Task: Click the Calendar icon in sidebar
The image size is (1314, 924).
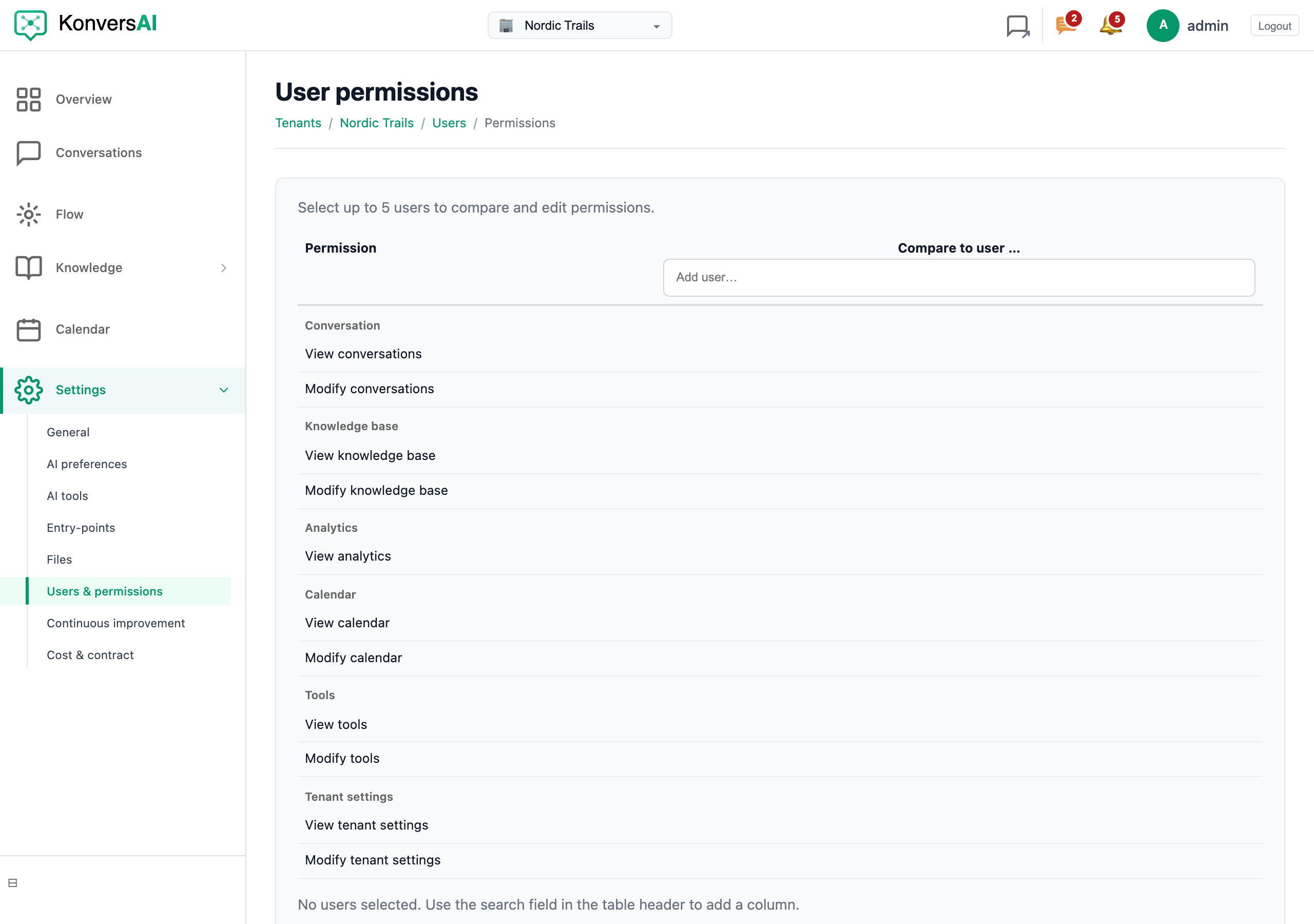Action: pyautogui.click(x=29, y=330)
